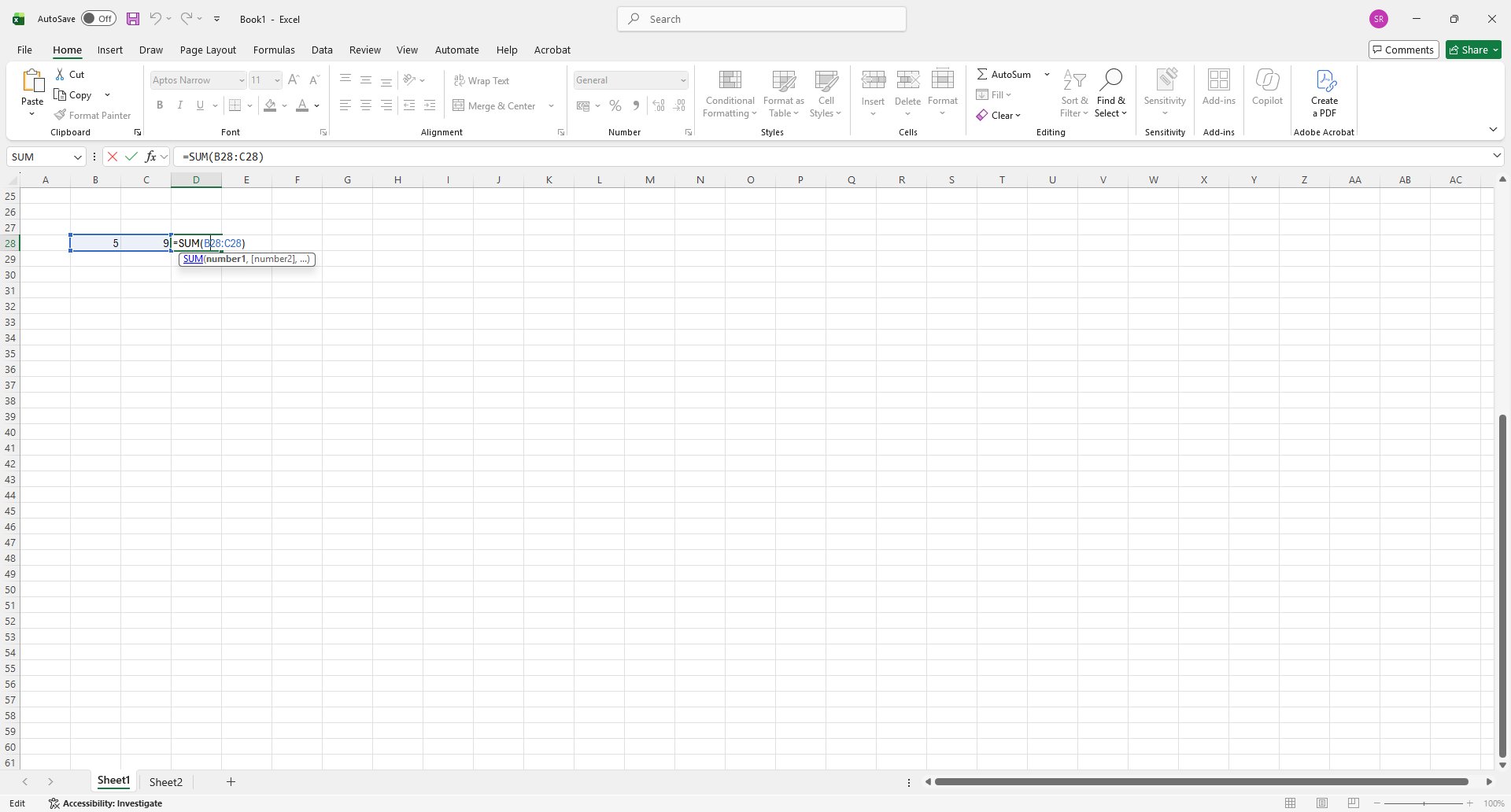The image size is (1511, 812).
Task: Toggle Wrap Text for the cell
Action: [482, 80]
